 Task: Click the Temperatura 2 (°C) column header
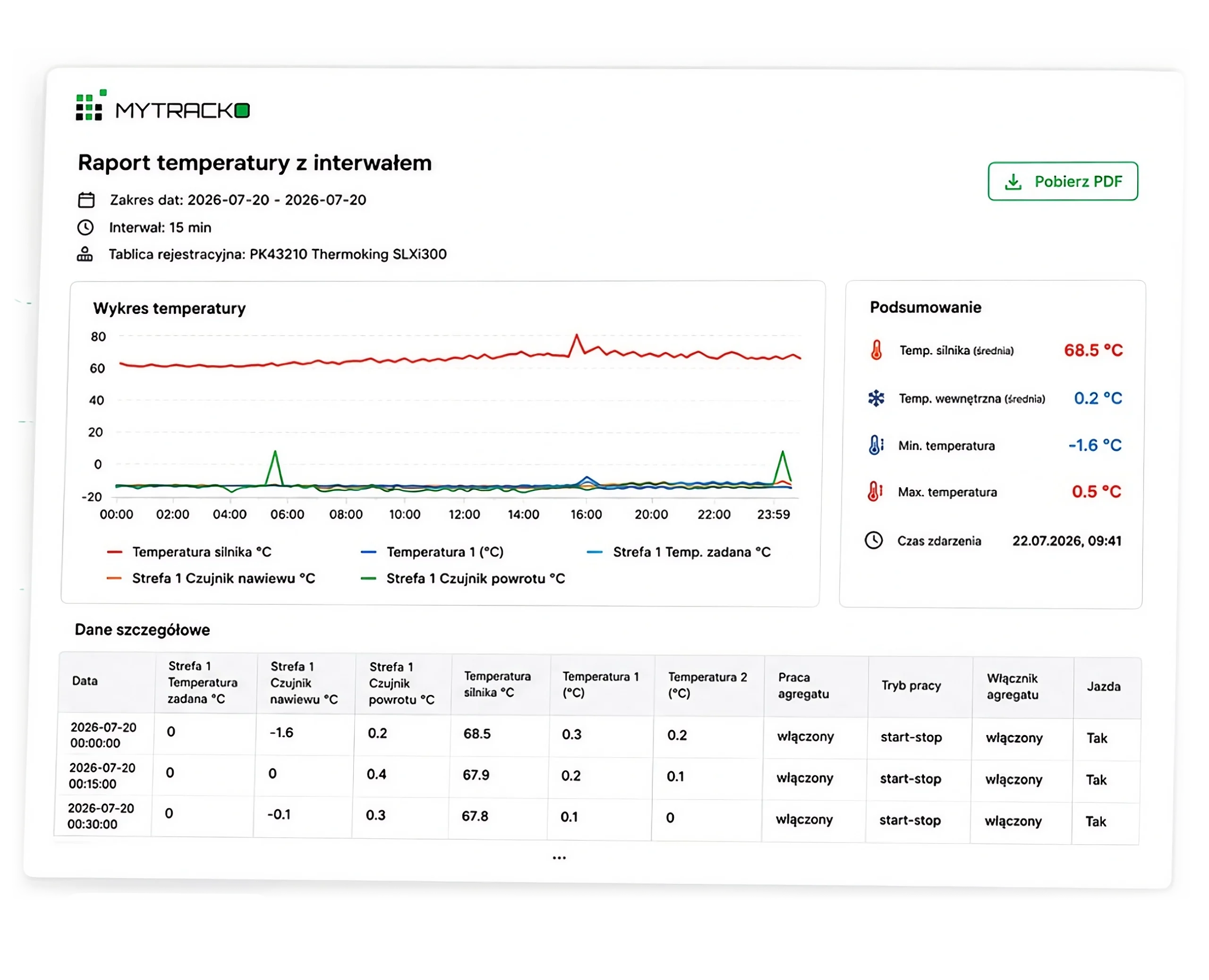[x=709, y=685]
